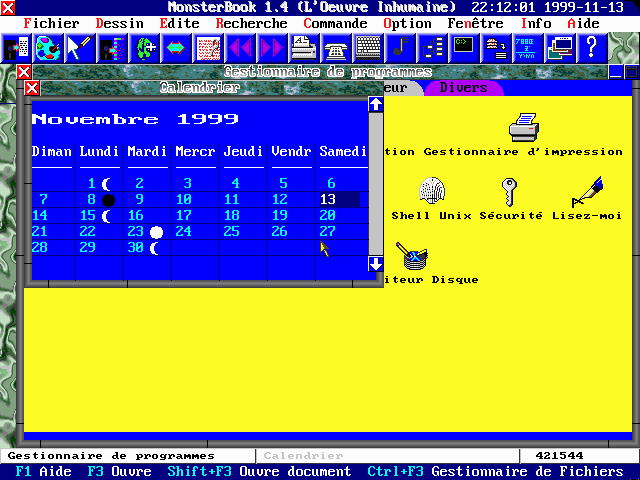Open the Lisez-moi quill icon
This screenshot has height=480, width=640.
(587, 192)
